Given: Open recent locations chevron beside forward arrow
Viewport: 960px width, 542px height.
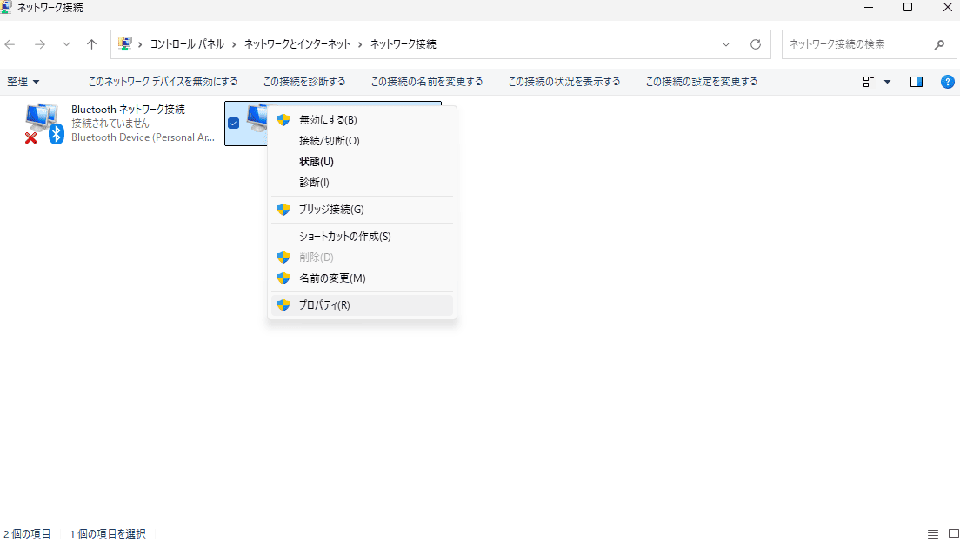Looking at the screenshot, I should pos(66,44).
